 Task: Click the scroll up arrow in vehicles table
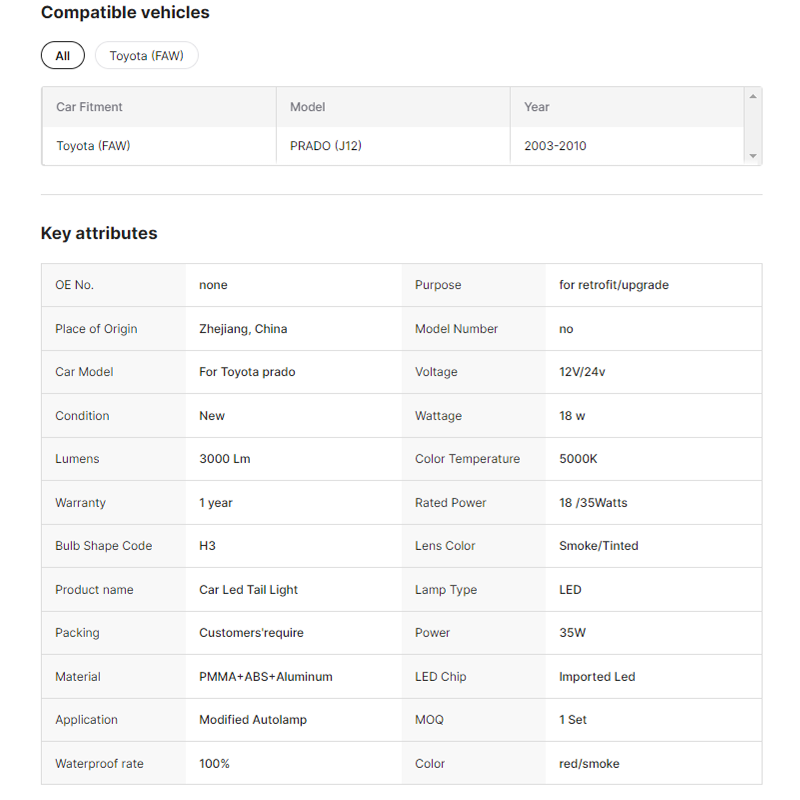click(x=752, y=96)
